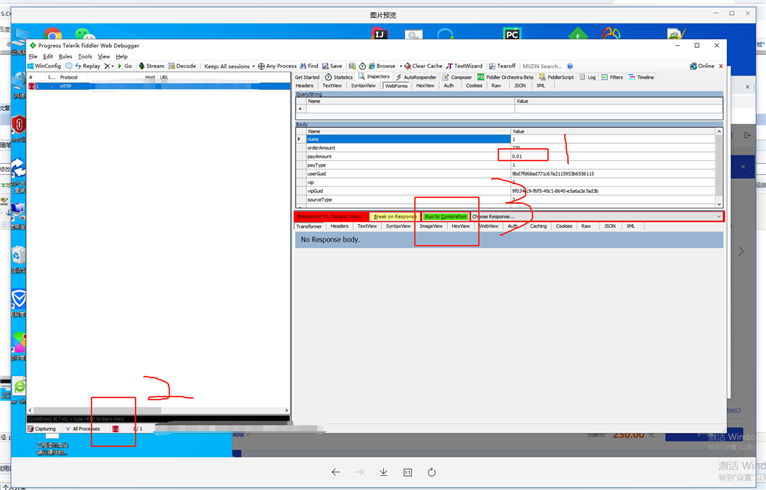Switch to the FiddlerScript tab
This screenshot has height=490, width=766.
tap(556, 77)
